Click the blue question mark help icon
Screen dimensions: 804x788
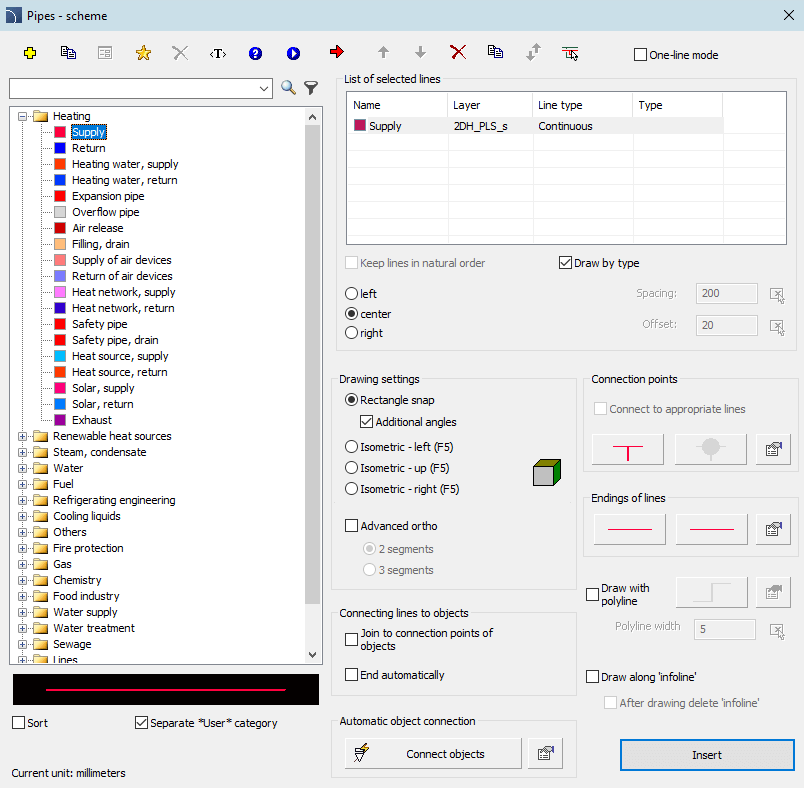tap(255, 53)
